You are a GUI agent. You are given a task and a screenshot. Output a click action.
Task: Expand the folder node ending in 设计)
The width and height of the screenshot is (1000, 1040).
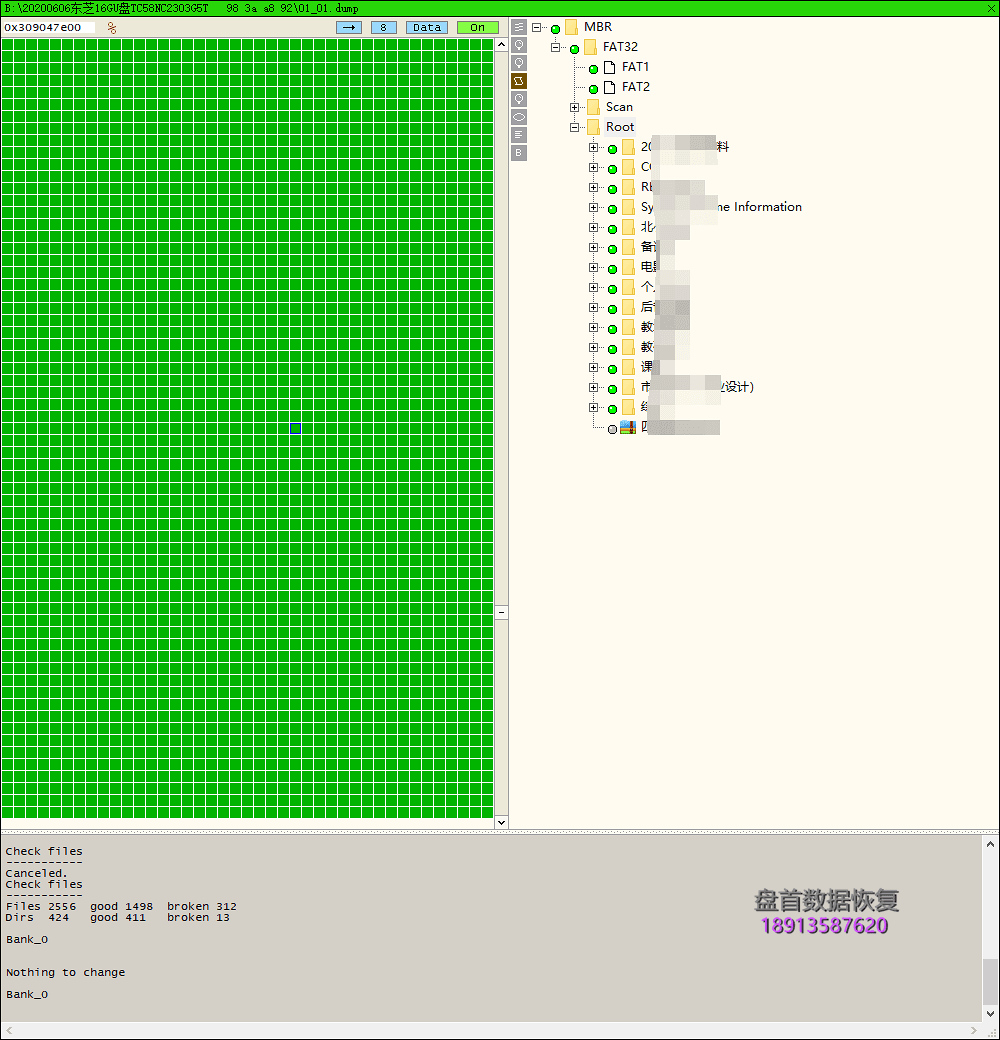click(594, 387)
